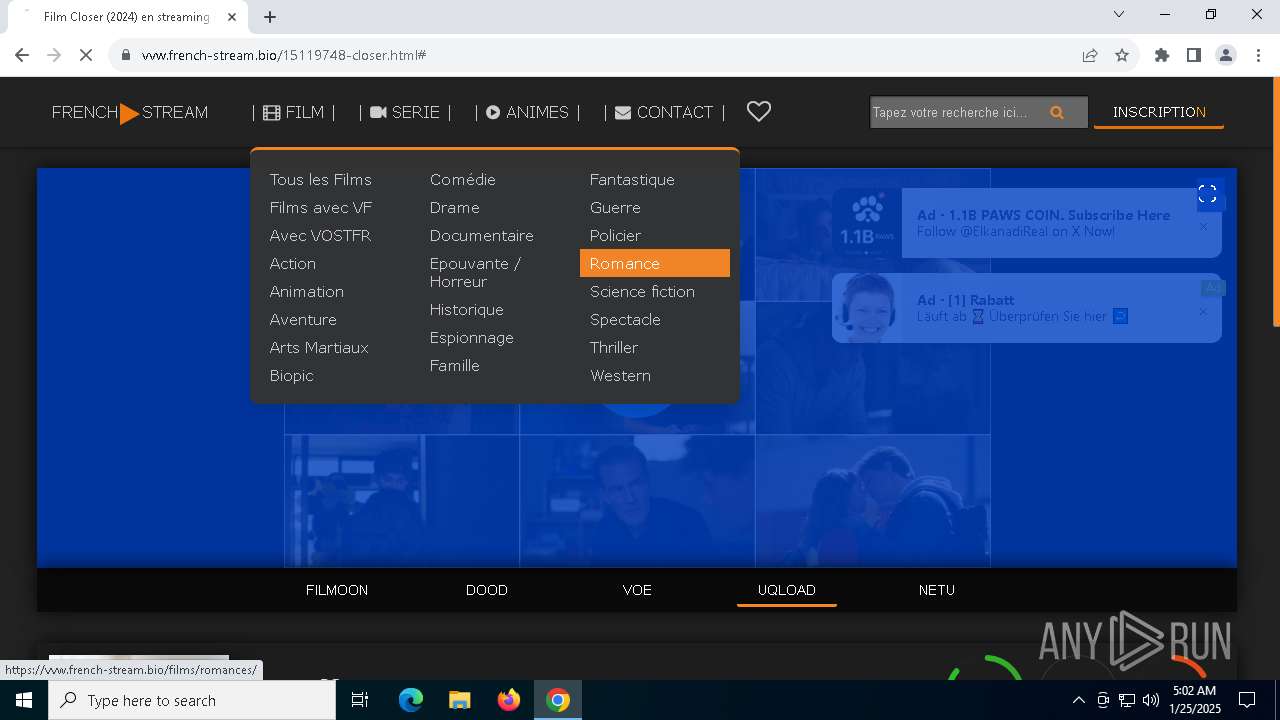Click the French Stream logo
The width and height of the screenshot is (1280, 720).
pyautogui.click(x=130, y=113)
